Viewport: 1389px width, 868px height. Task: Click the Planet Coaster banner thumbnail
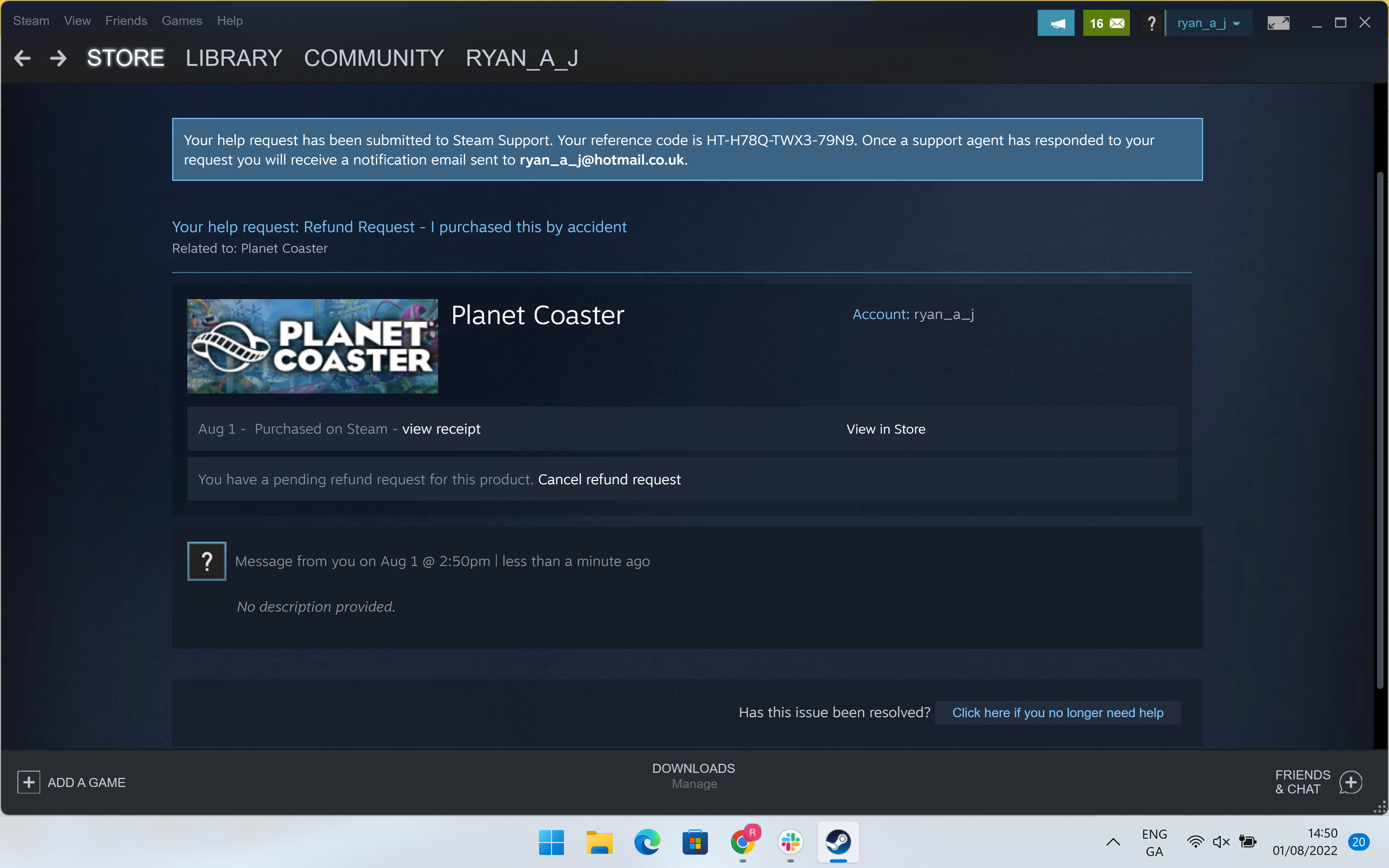[x=312, y=346]
